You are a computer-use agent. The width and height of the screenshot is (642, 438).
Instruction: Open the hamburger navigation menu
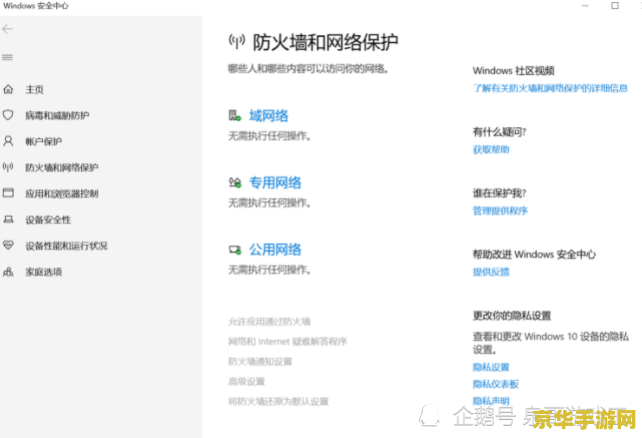[7, 57]
